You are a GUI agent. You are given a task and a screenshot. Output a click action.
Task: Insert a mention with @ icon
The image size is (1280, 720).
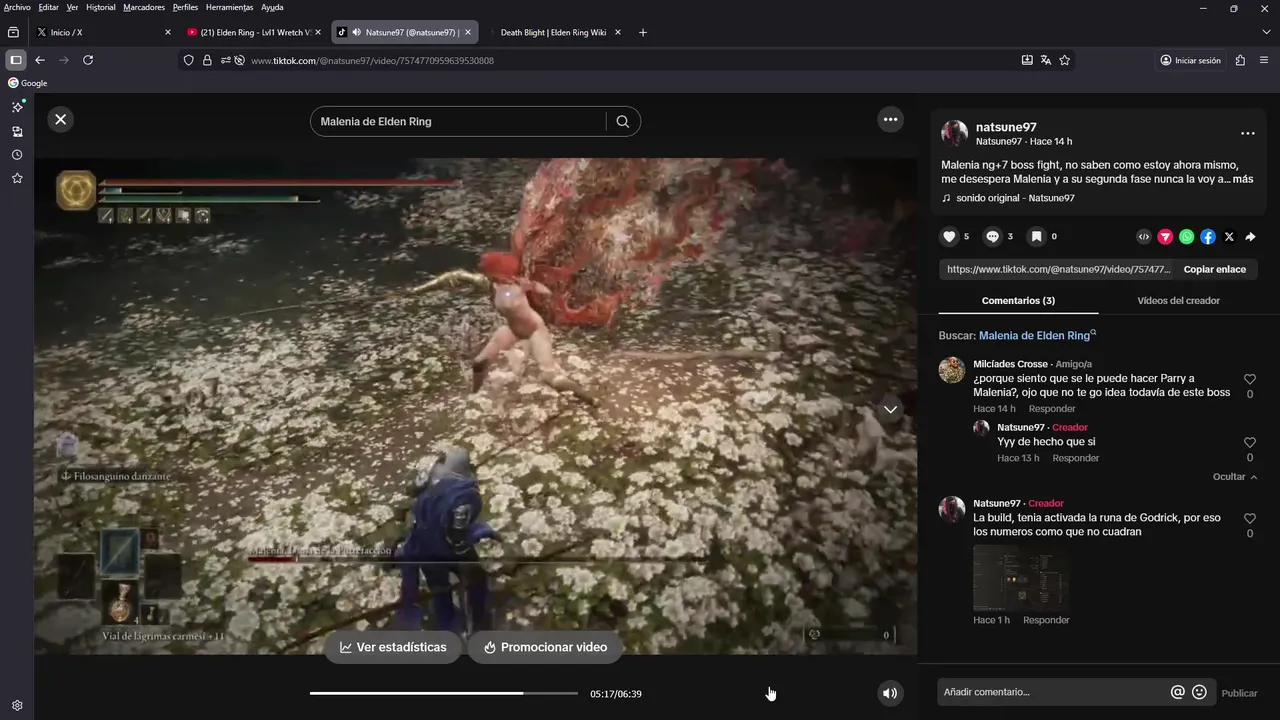point(1178,692)
